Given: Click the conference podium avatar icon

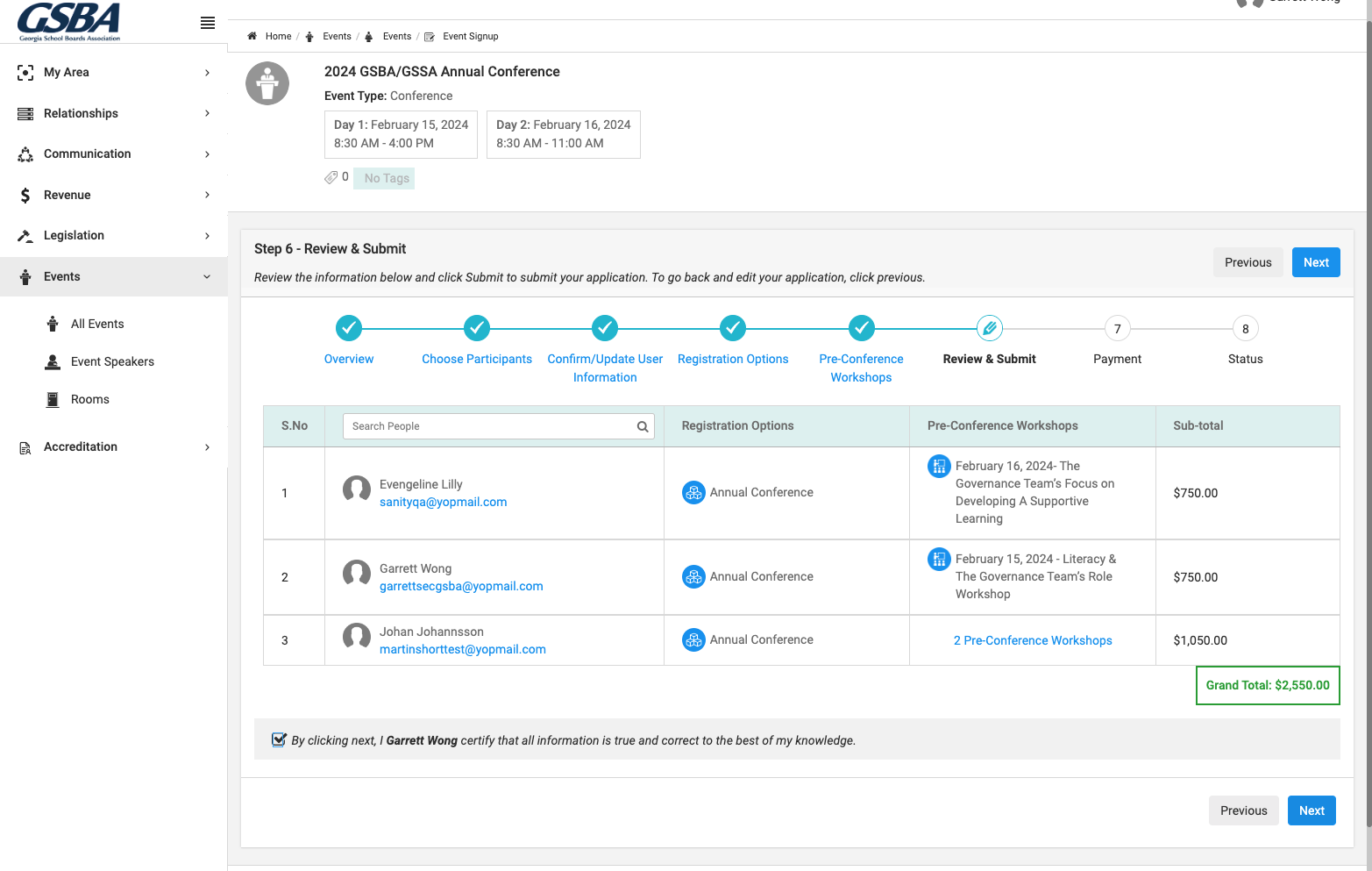Looking at the screenshot, I should (267, 83).
